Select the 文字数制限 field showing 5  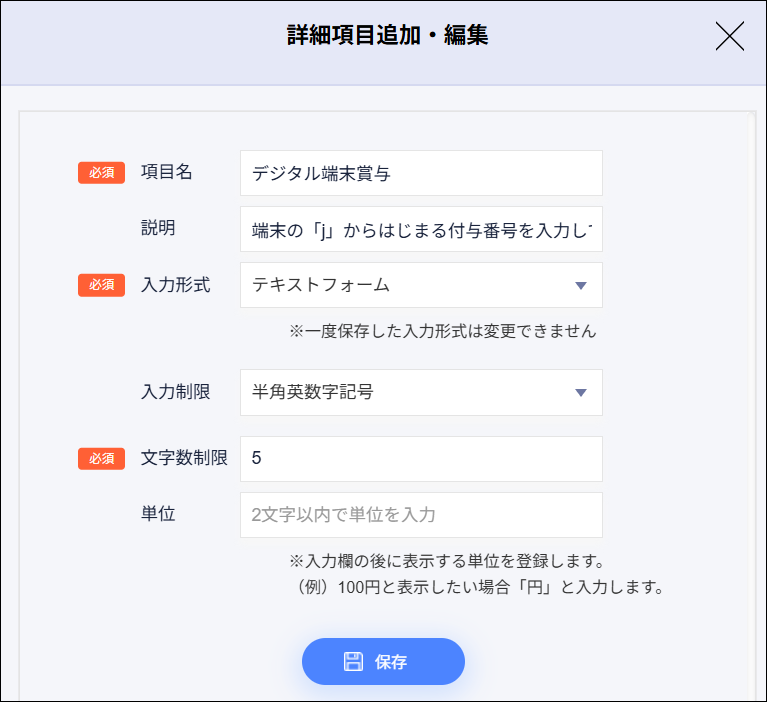click(x=420, y=459)
